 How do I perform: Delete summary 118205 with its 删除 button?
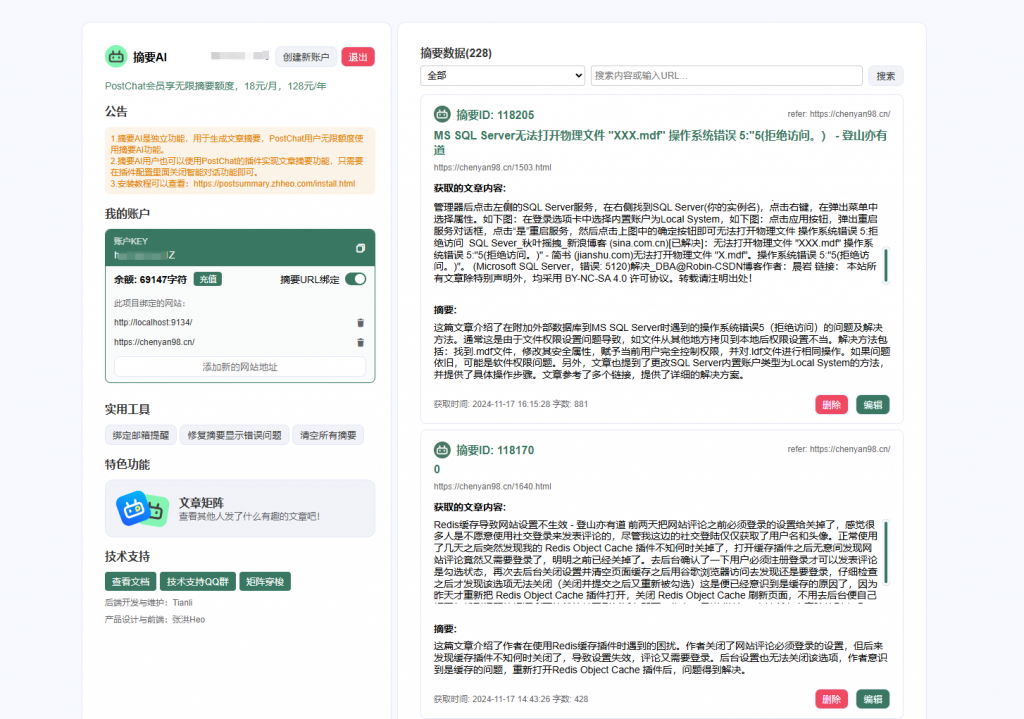(831, 404)
